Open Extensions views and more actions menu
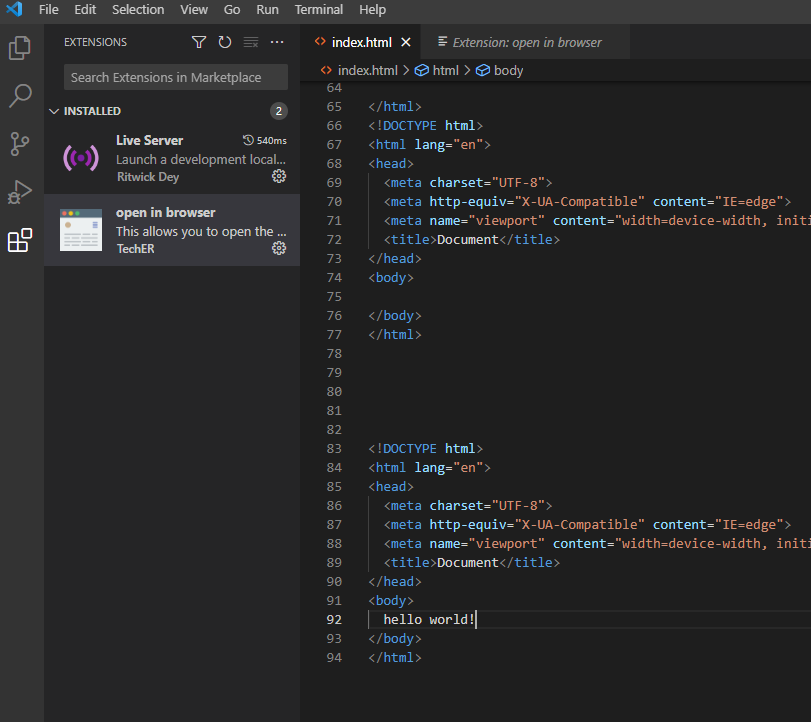 [277, 42]
